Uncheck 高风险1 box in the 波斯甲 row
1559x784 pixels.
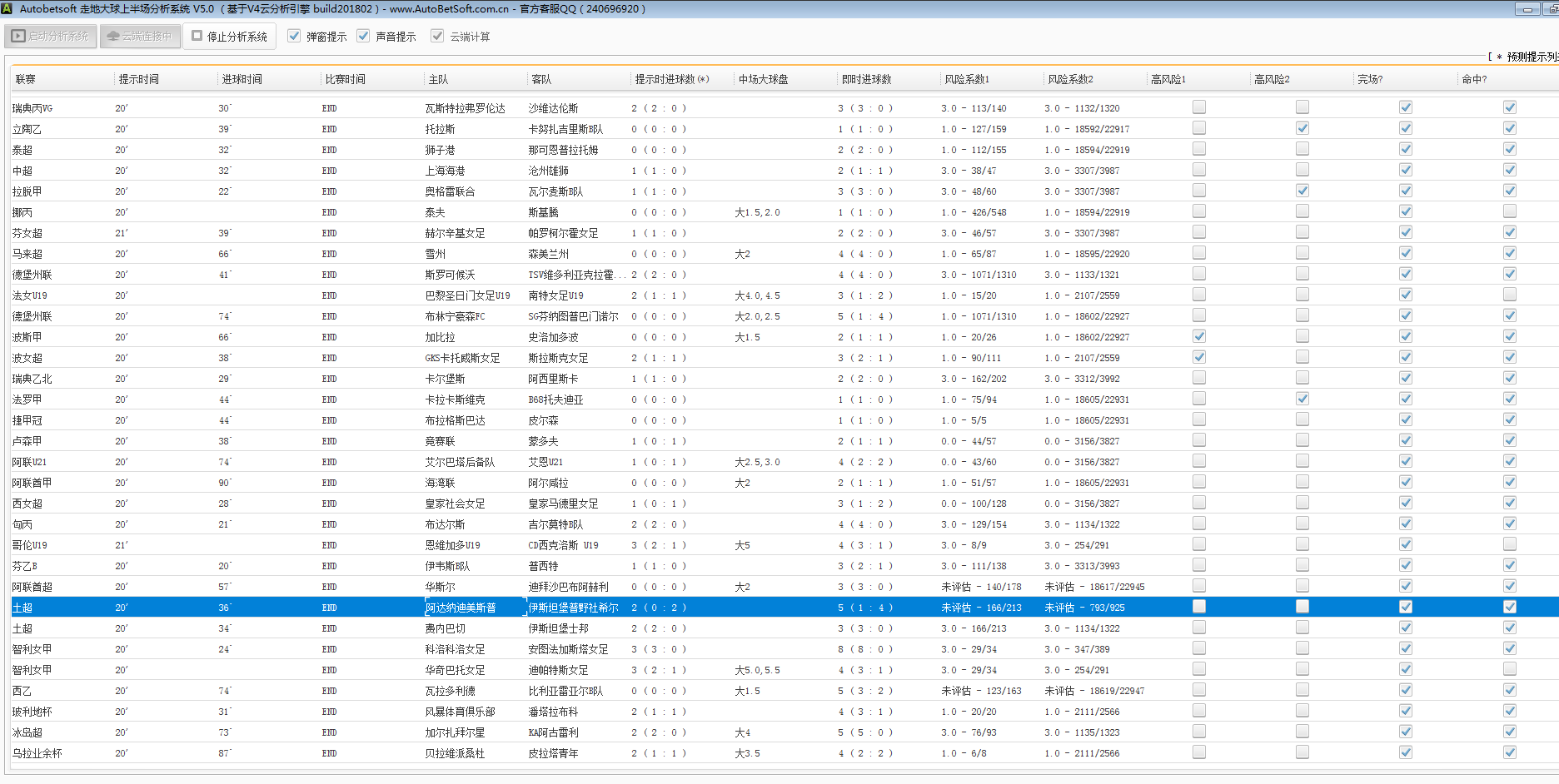pyautogui.click(x=1199, y=336)
